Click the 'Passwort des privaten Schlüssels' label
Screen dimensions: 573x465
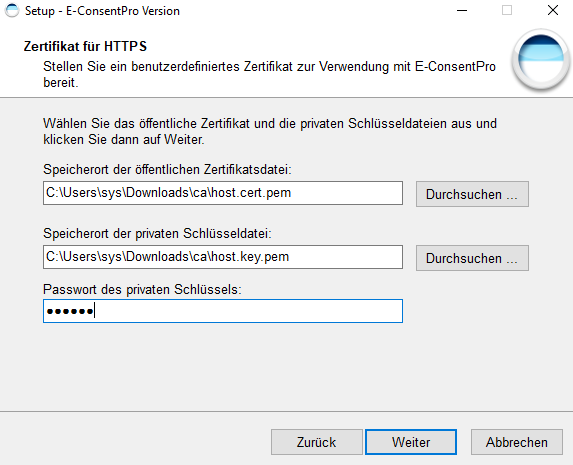pos(143,290)
